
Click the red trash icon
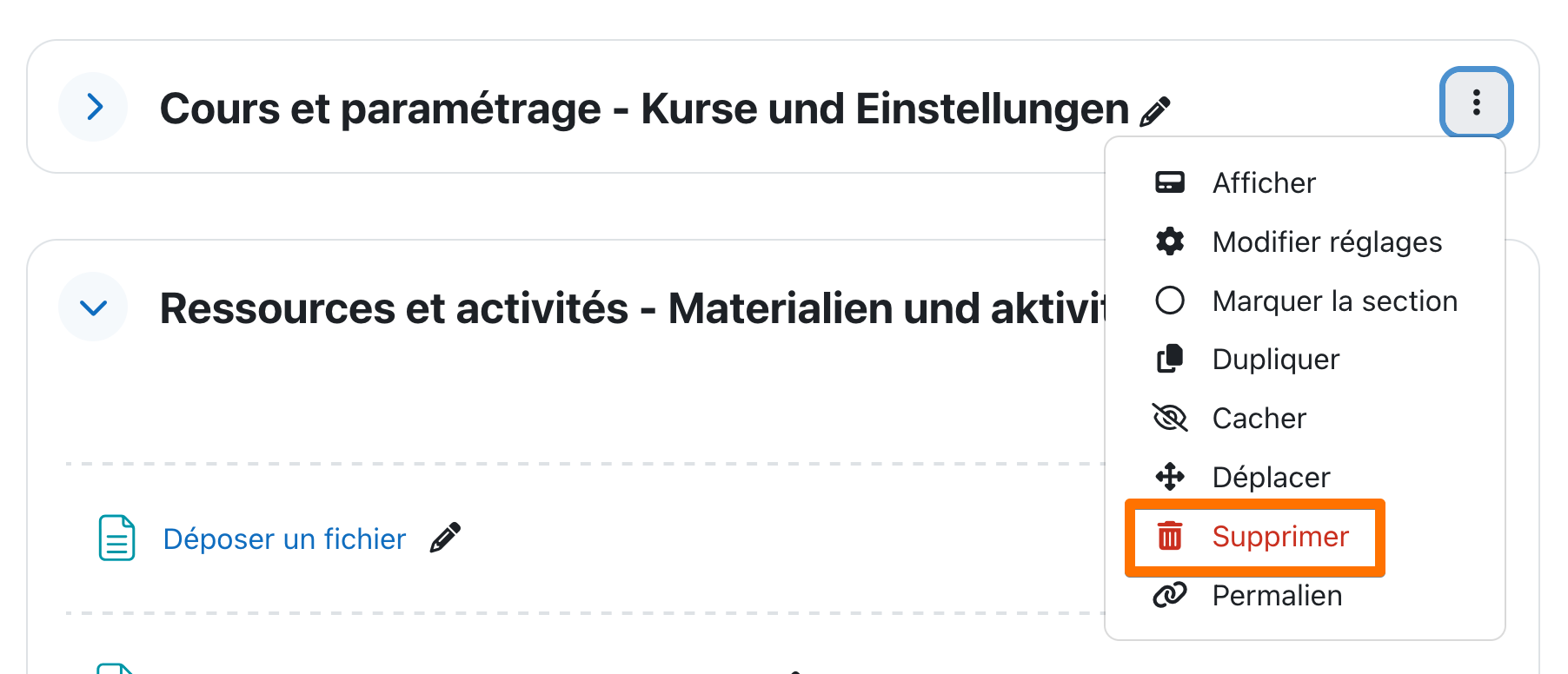pos(1170,536)
